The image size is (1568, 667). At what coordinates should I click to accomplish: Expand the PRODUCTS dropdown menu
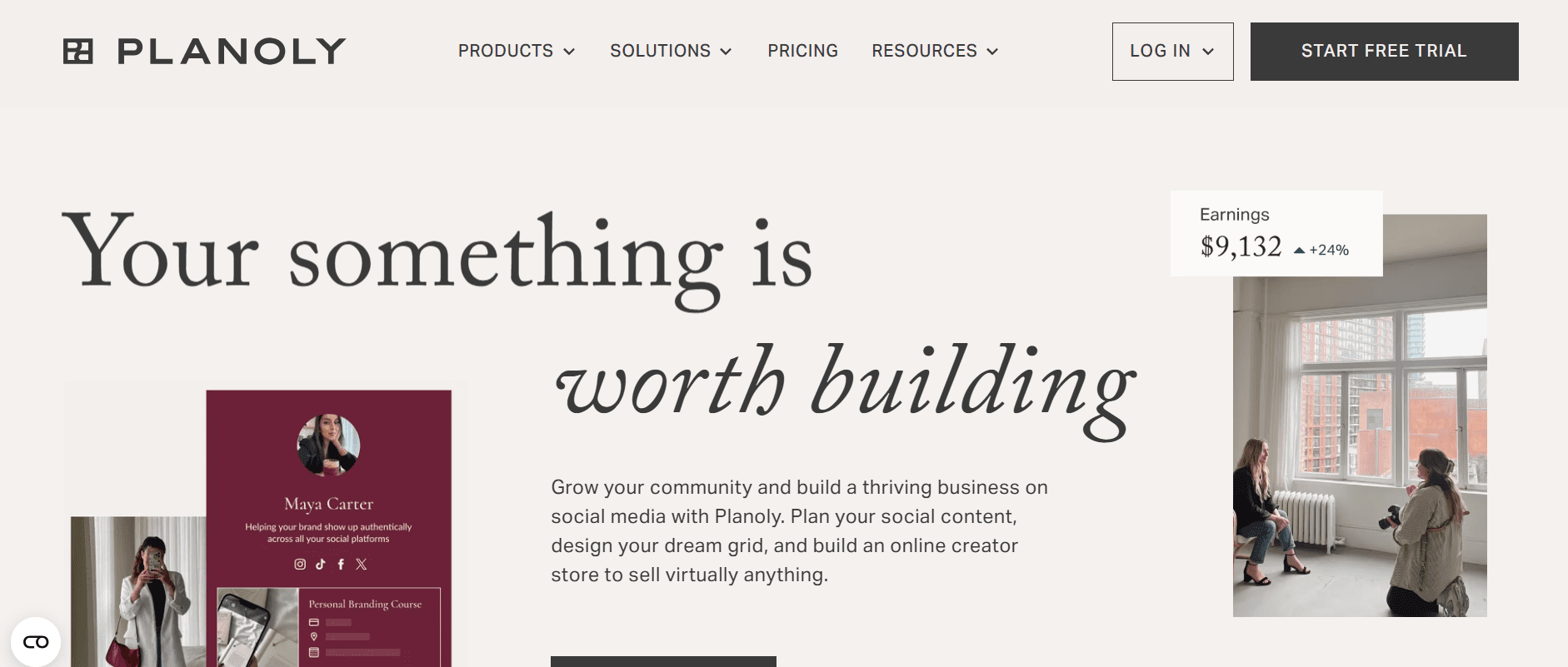(516, 51)
